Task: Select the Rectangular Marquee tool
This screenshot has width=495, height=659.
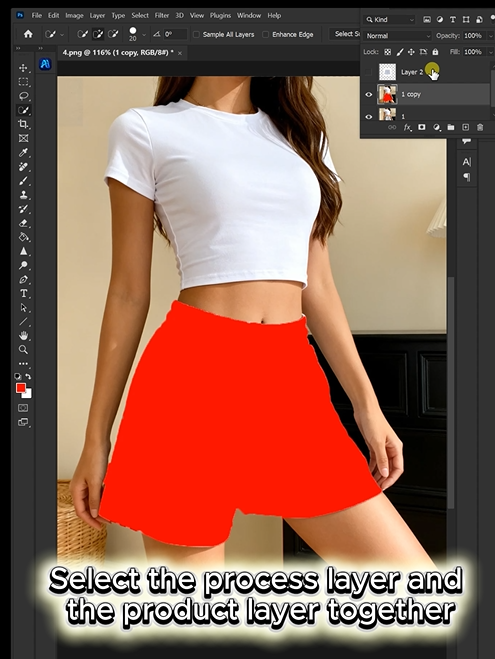Action: click(23, 82)
